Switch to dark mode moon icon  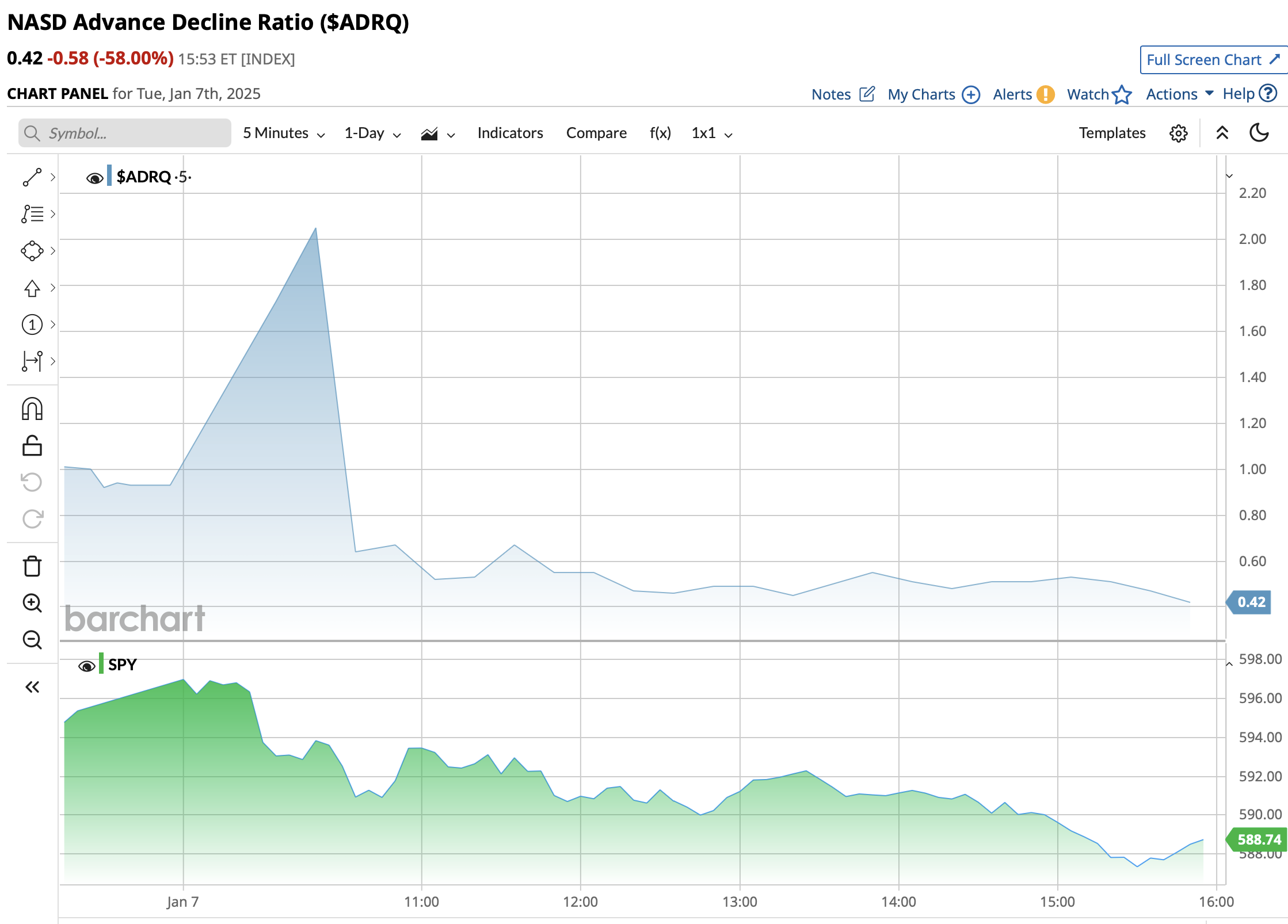(x=1259, y=133)
